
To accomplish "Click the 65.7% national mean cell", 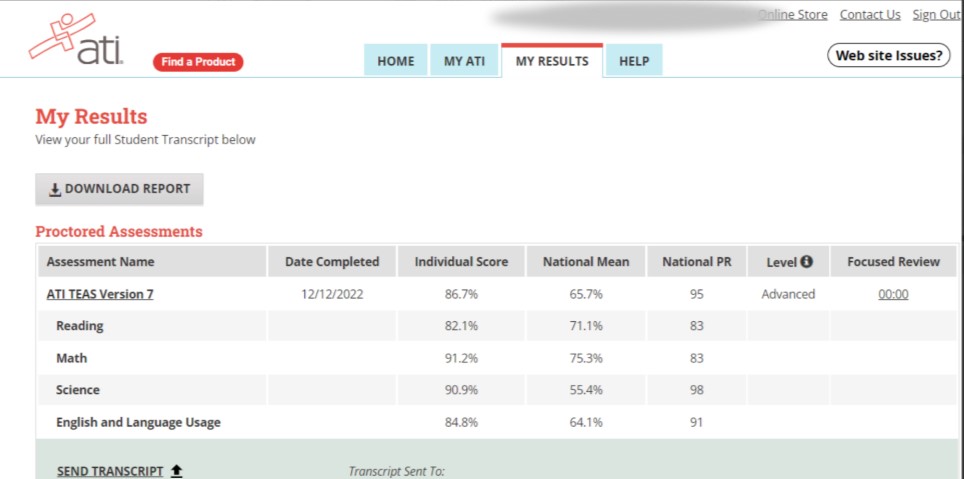I will [x=586, y=294].
